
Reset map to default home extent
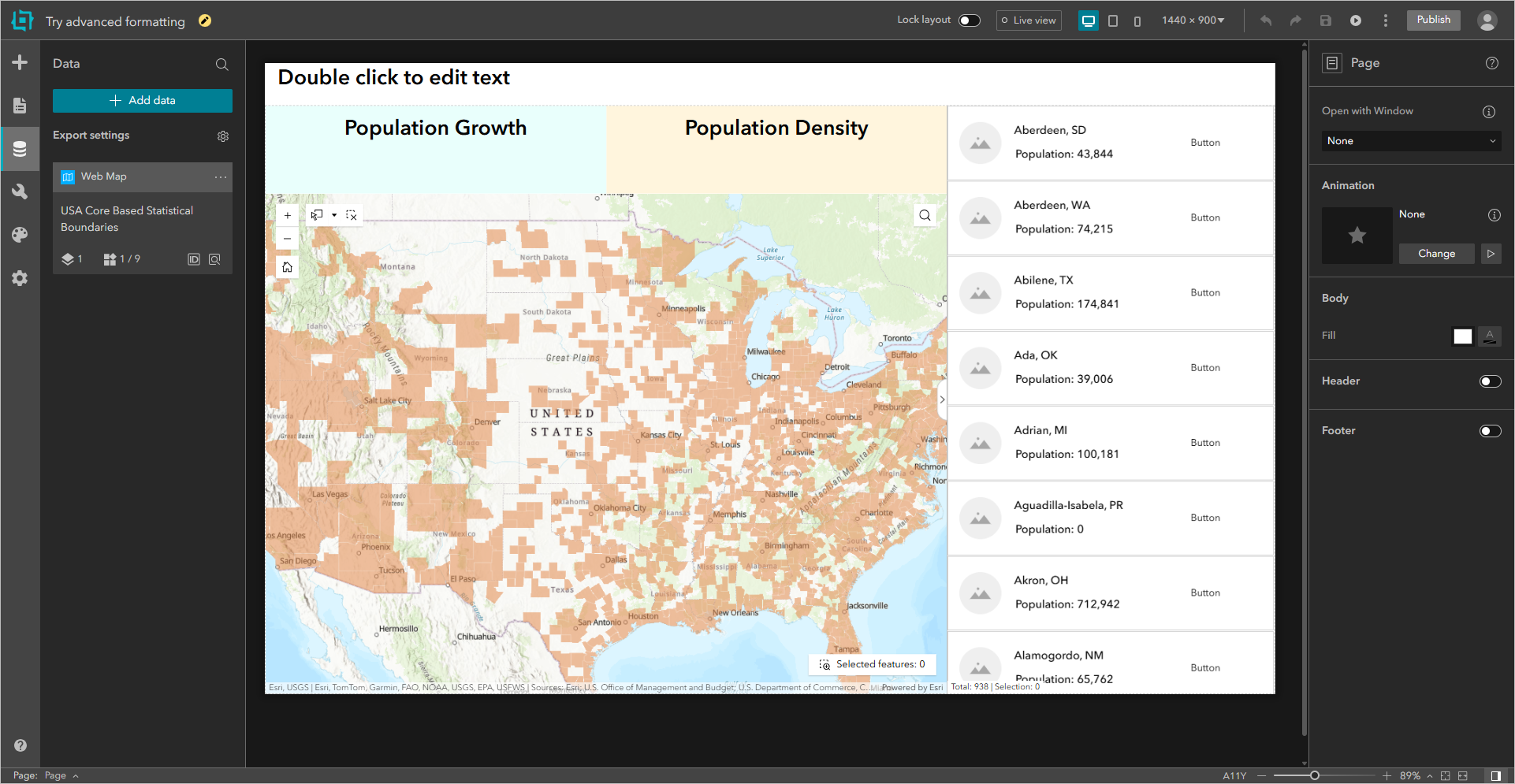288,267
